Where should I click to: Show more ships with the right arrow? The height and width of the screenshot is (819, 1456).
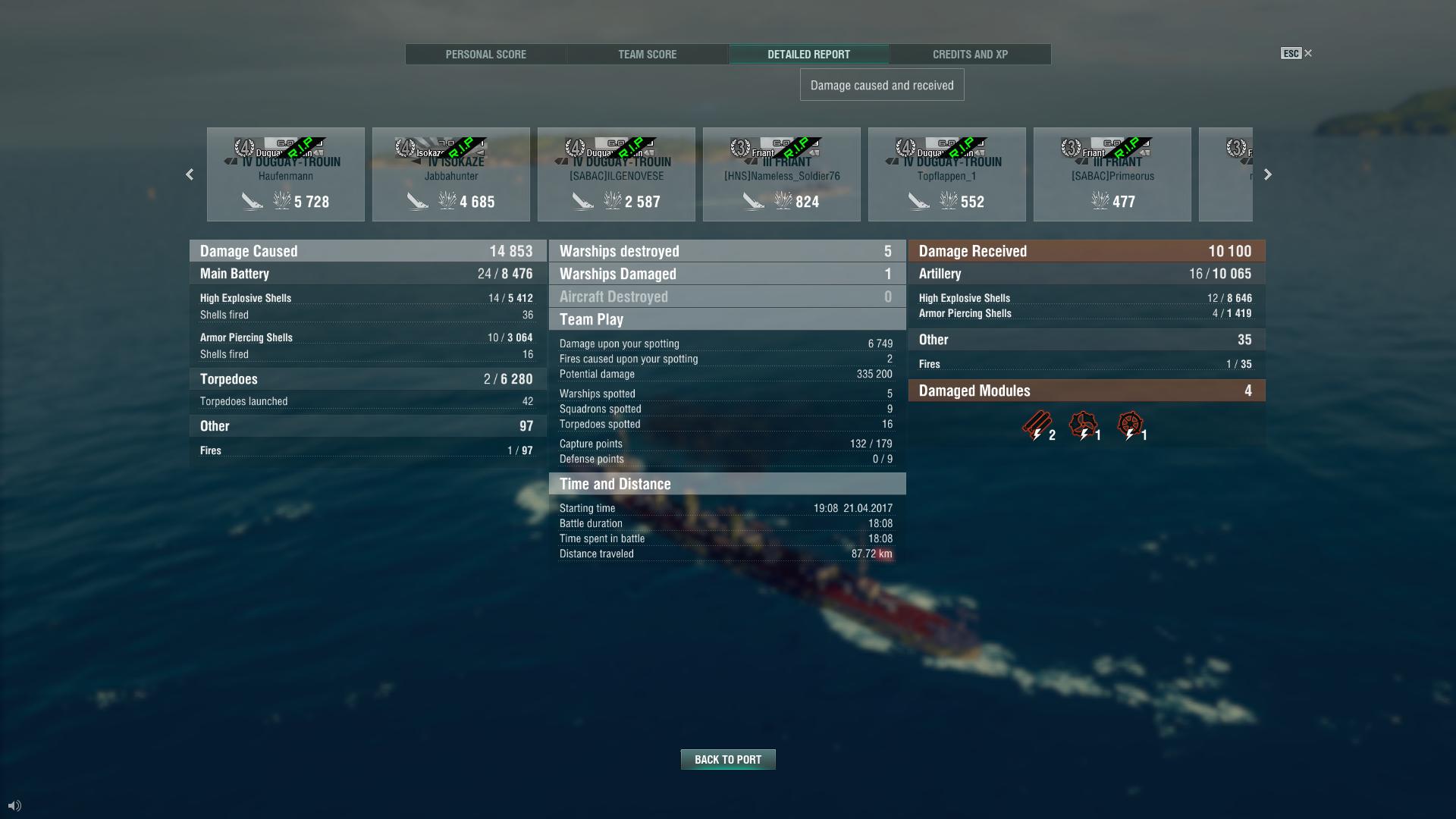[1267, 174]
